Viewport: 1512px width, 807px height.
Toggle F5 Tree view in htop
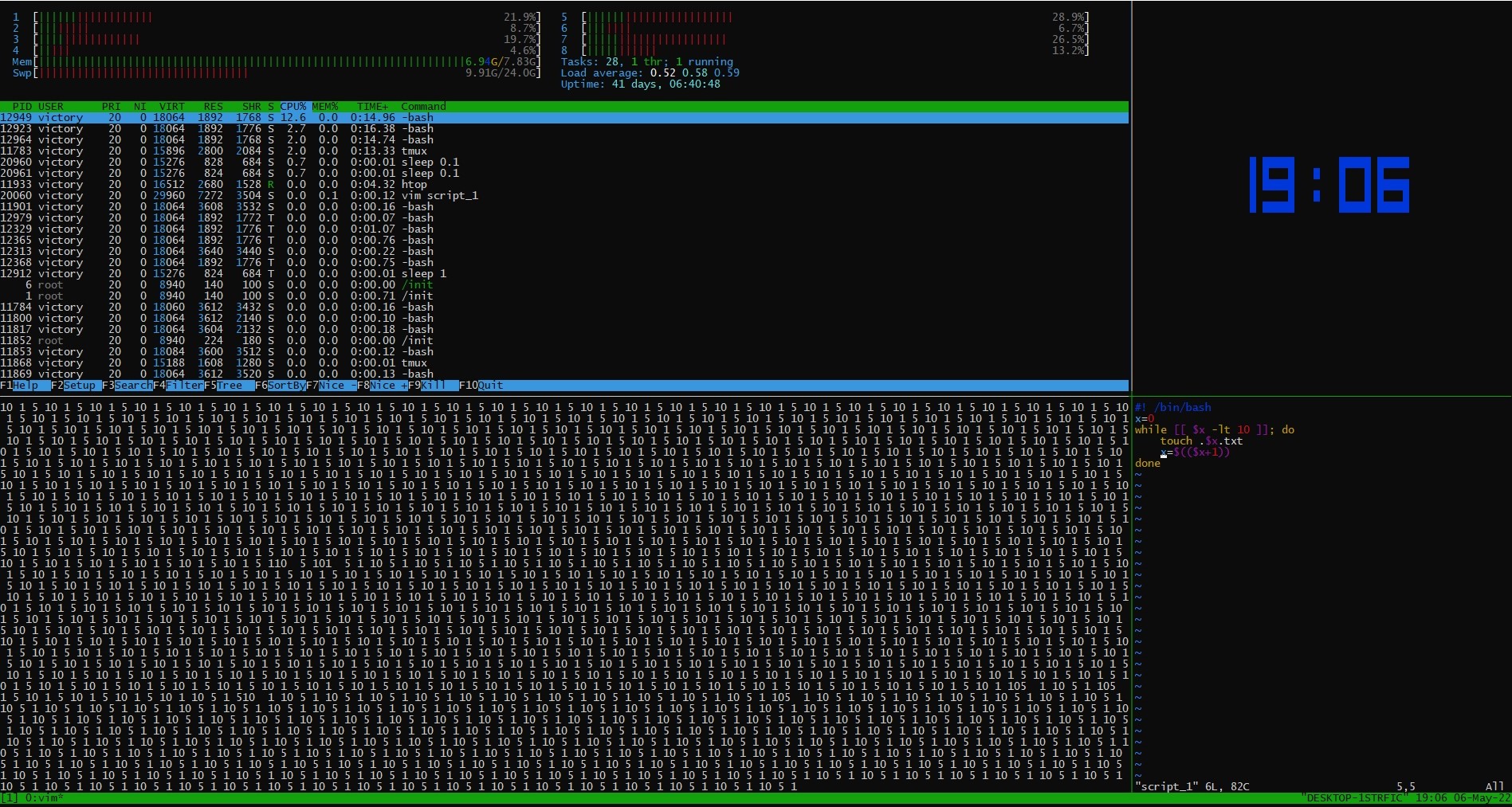[x=230, y=386]
